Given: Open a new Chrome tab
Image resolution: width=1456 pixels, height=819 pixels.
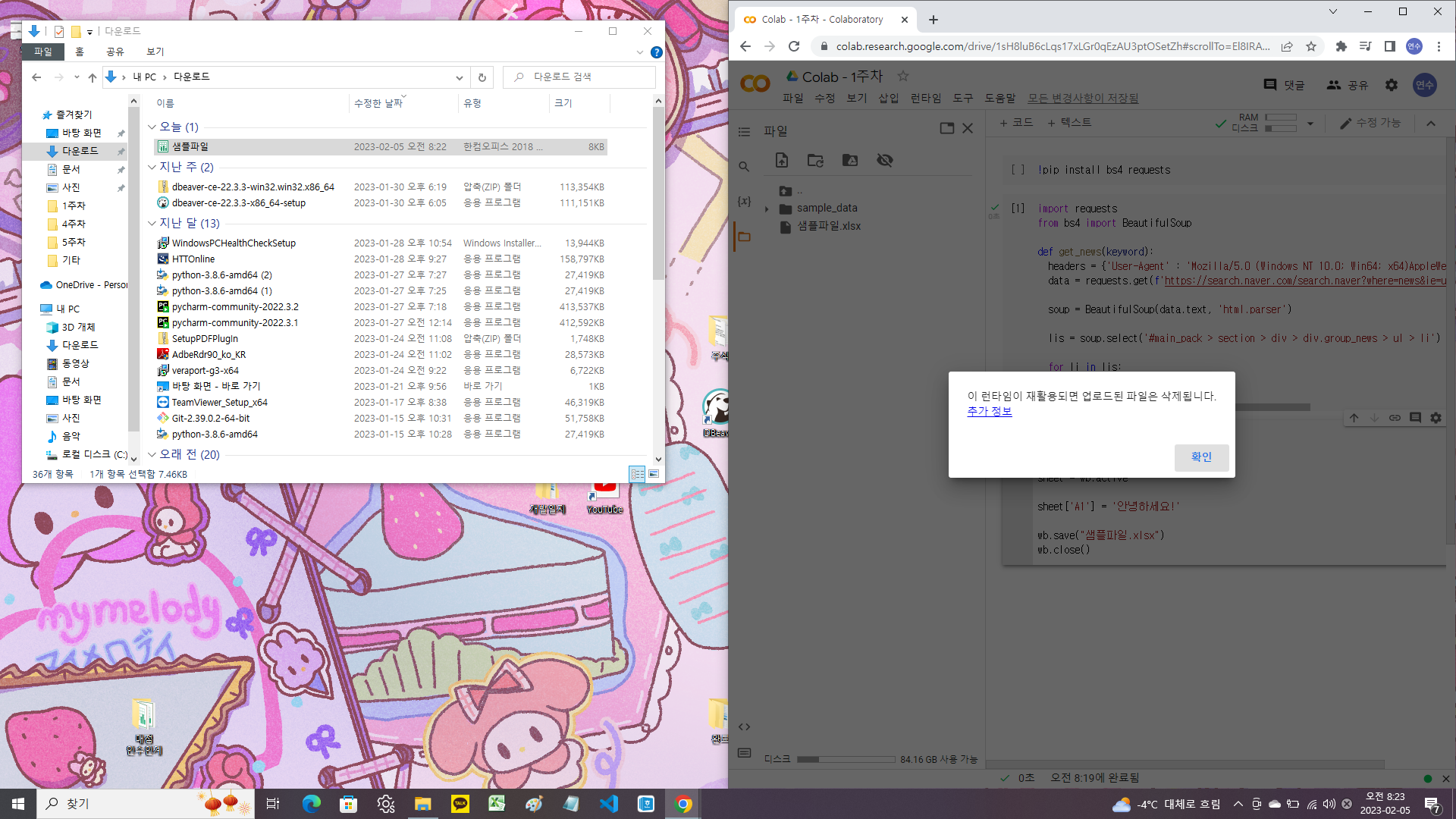Looking at the screenshot, I should point(934,20).
